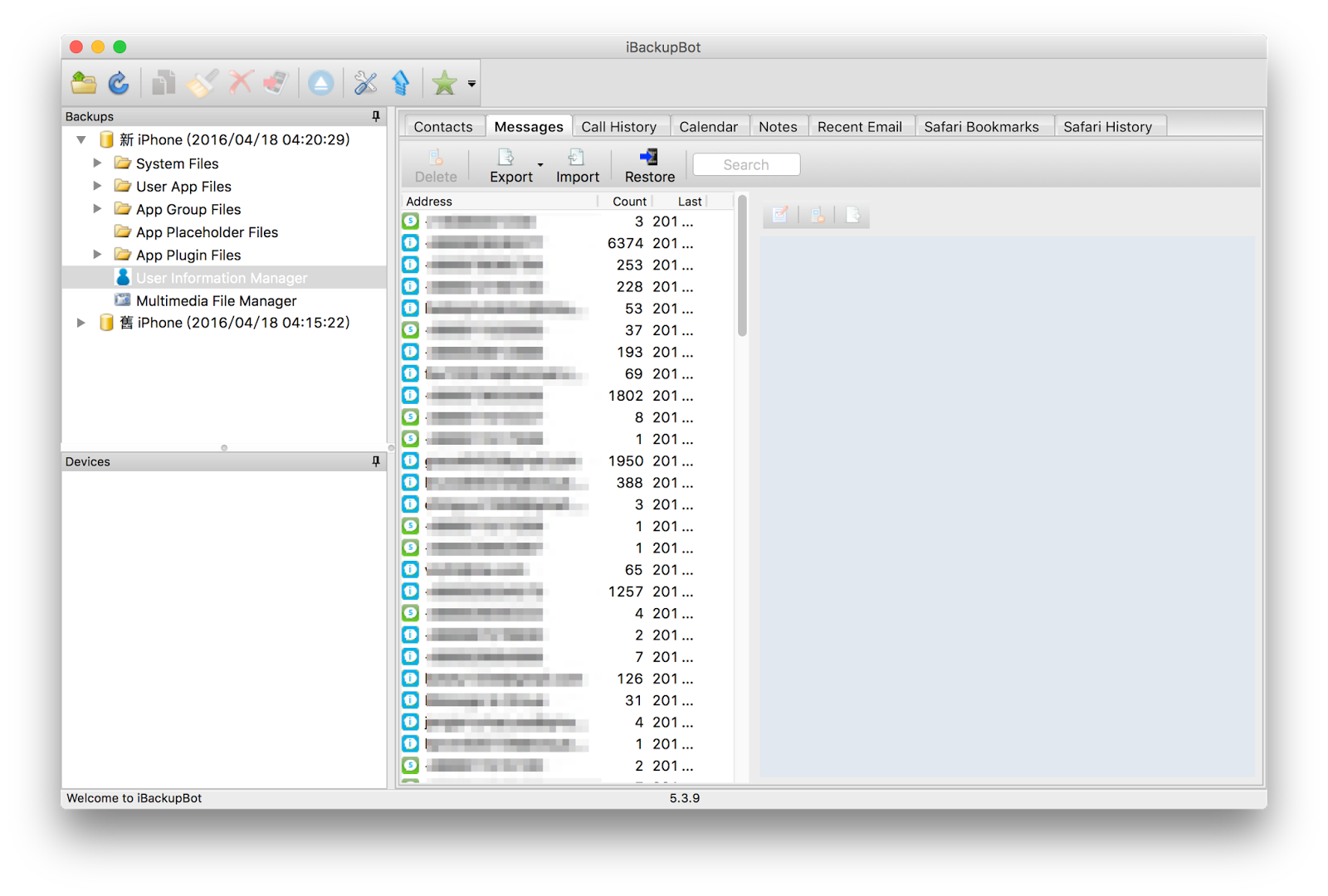Screen dimensions: 1328x896
Task: Expand the App Plugin Files folder
Action: 97,255
